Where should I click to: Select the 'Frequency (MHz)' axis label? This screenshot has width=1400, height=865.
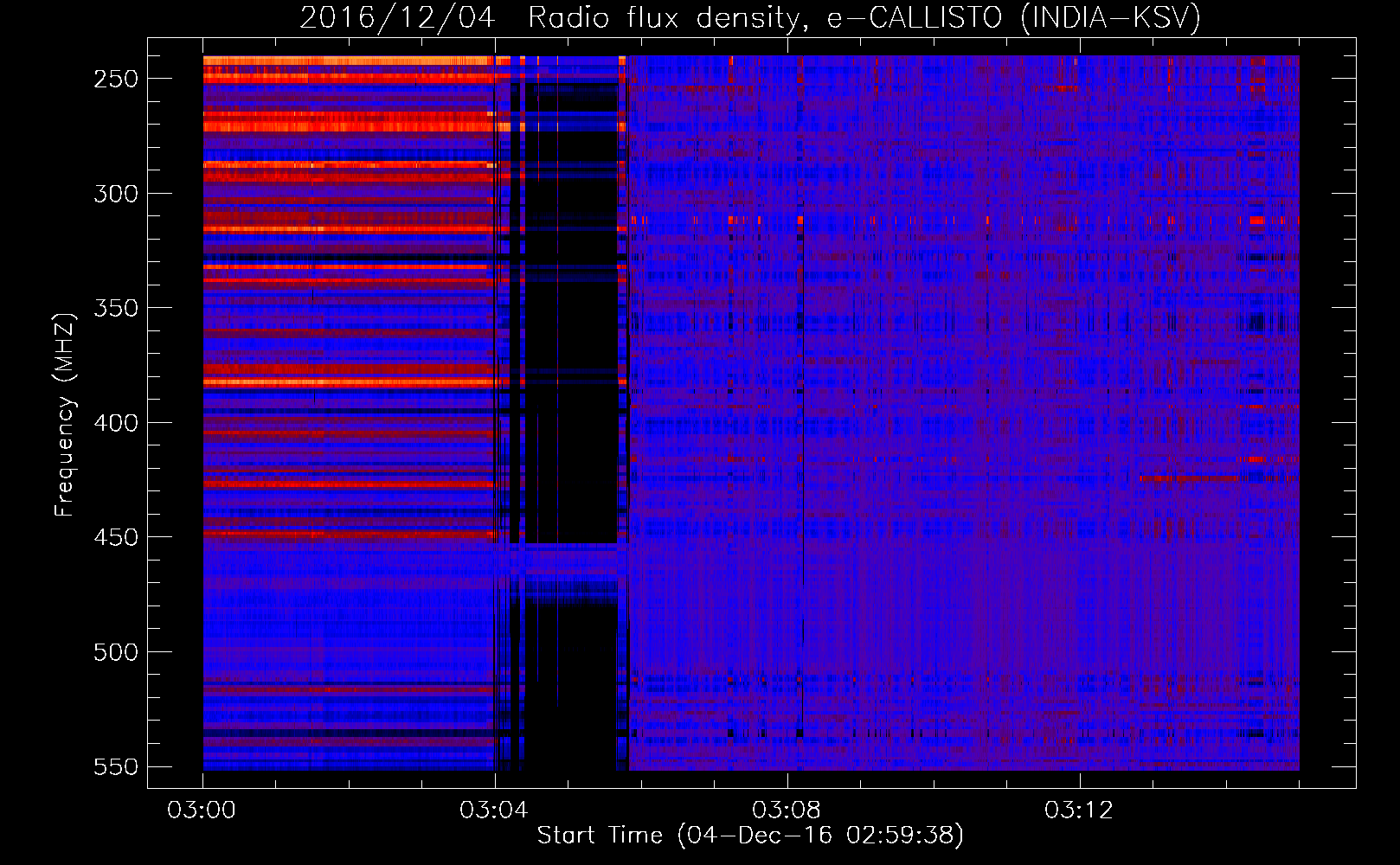click(x=65, y=414)
